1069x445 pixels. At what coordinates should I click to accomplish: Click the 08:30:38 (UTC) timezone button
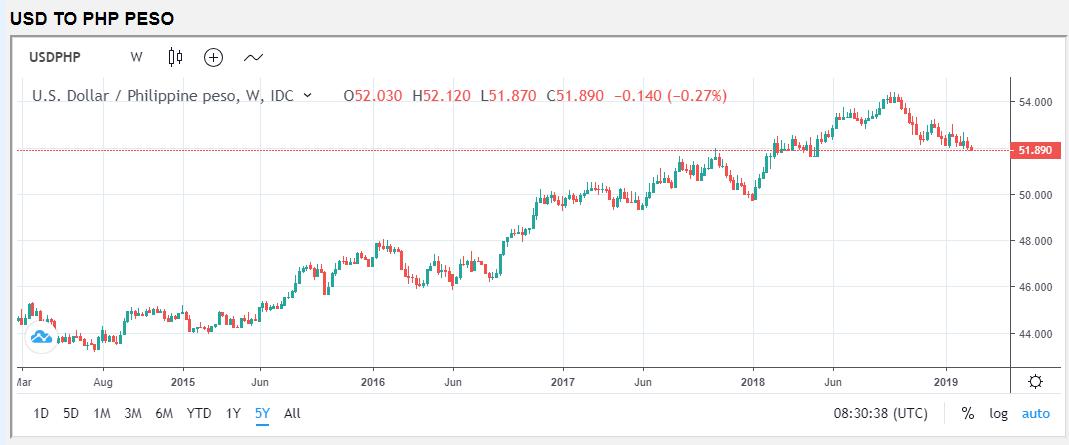(879, 413)
